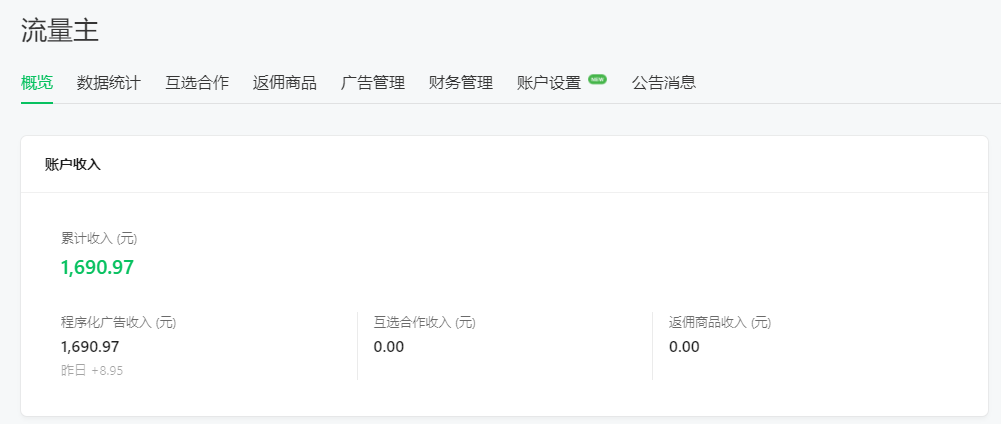The height and width of the screenshot is (424, 1001).
Task: Click the 0.00 value under 返佣商品收入
Action: tap(684, 347)
